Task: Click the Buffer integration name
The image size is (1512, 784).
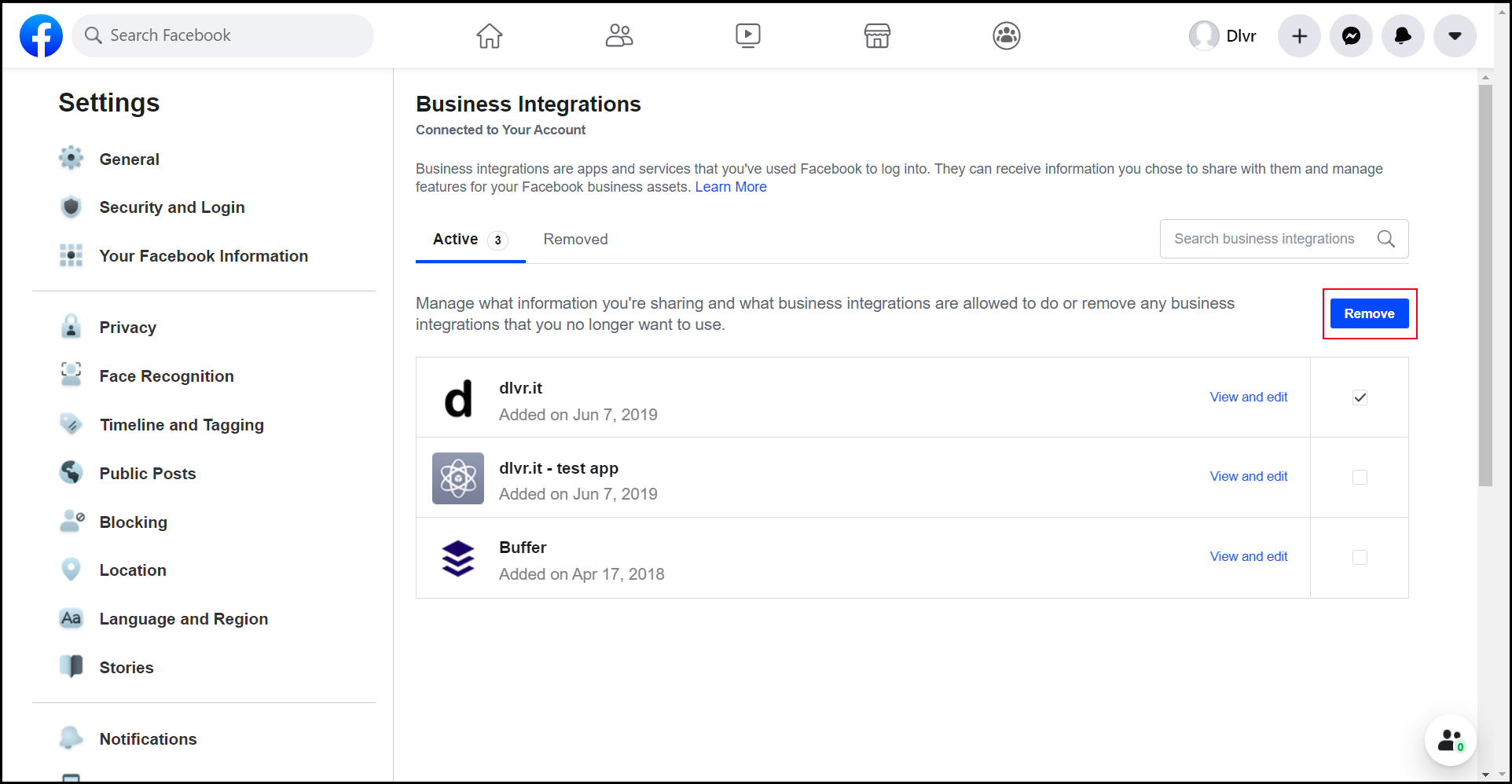Action: coord(523,548)
